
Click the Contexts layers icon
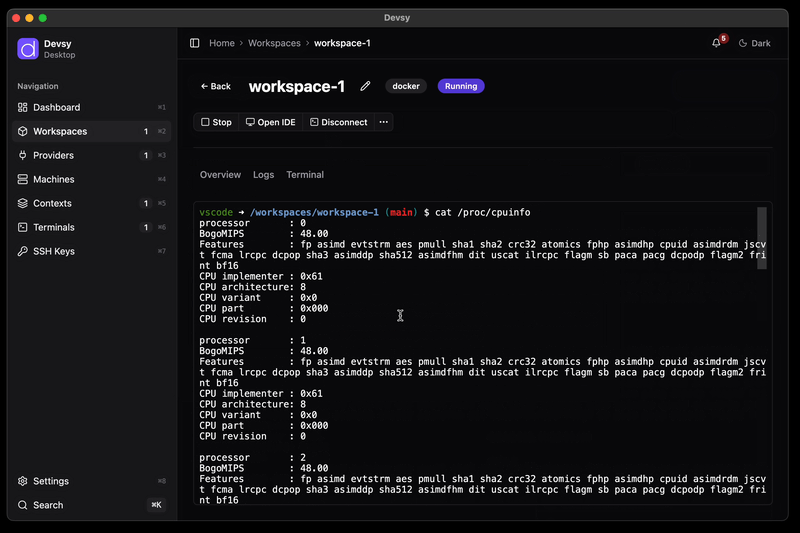click(22, 203)
